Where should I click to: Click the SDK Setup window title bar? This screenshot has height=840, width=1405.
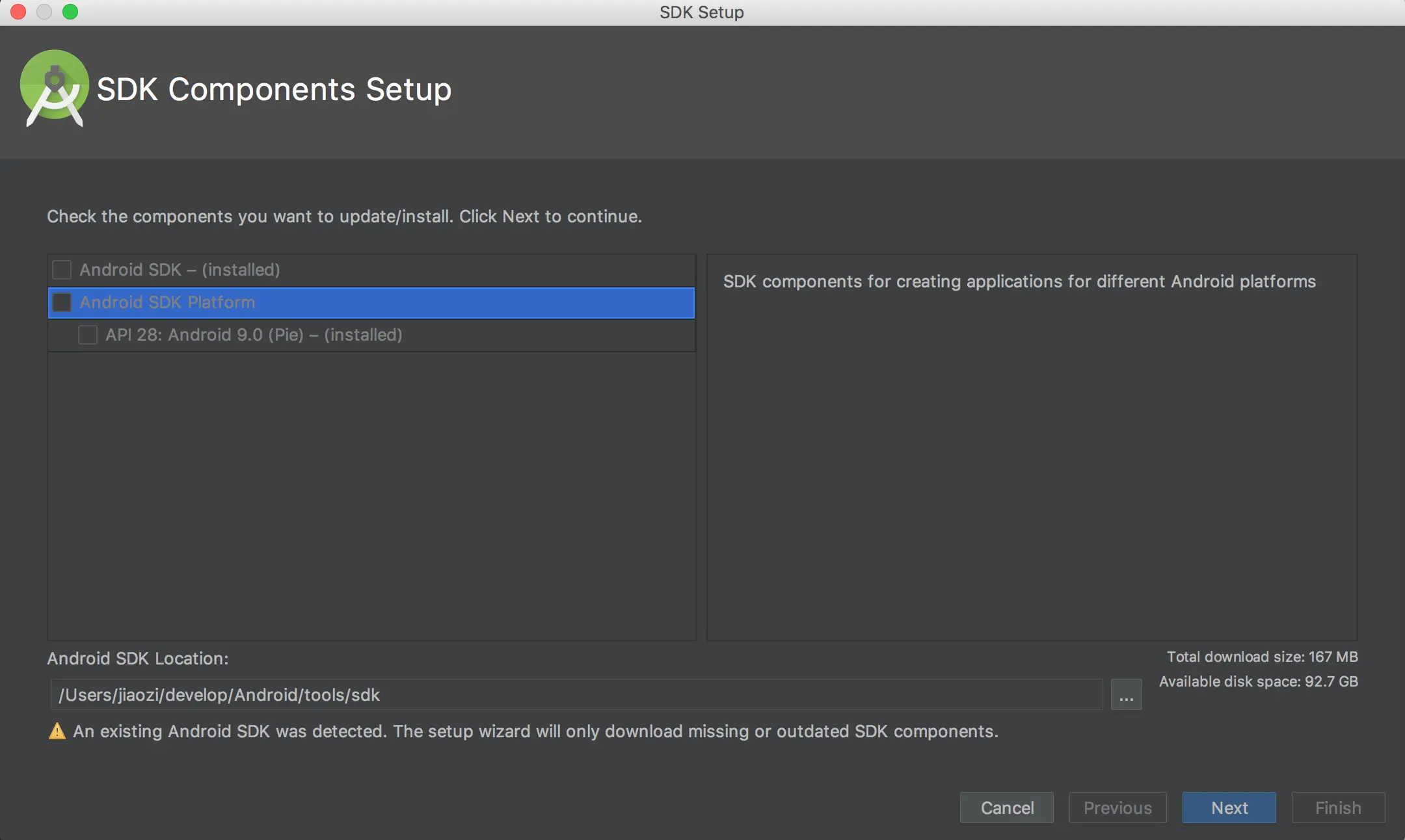(701, 12)
